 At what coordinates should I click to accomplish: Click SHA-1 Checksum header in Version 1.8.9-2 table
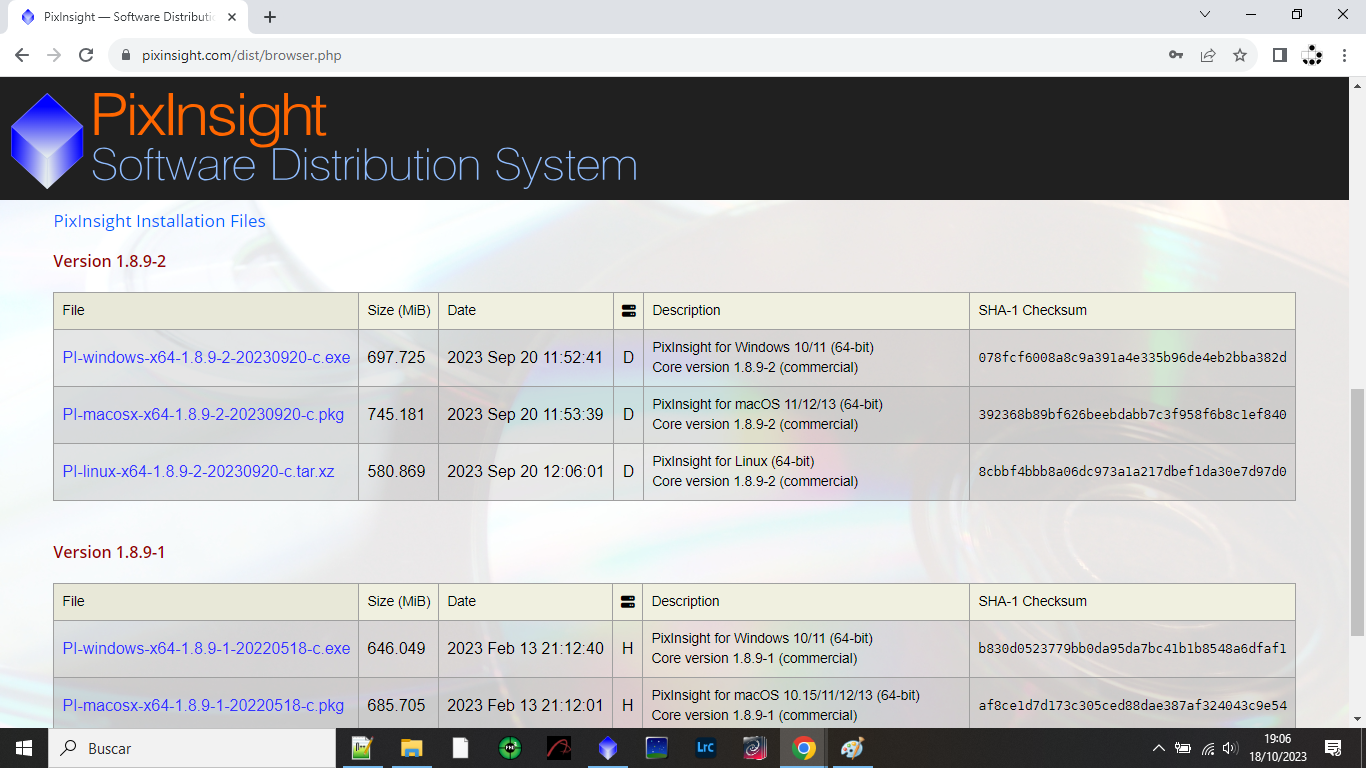[x=1032, y=310]
